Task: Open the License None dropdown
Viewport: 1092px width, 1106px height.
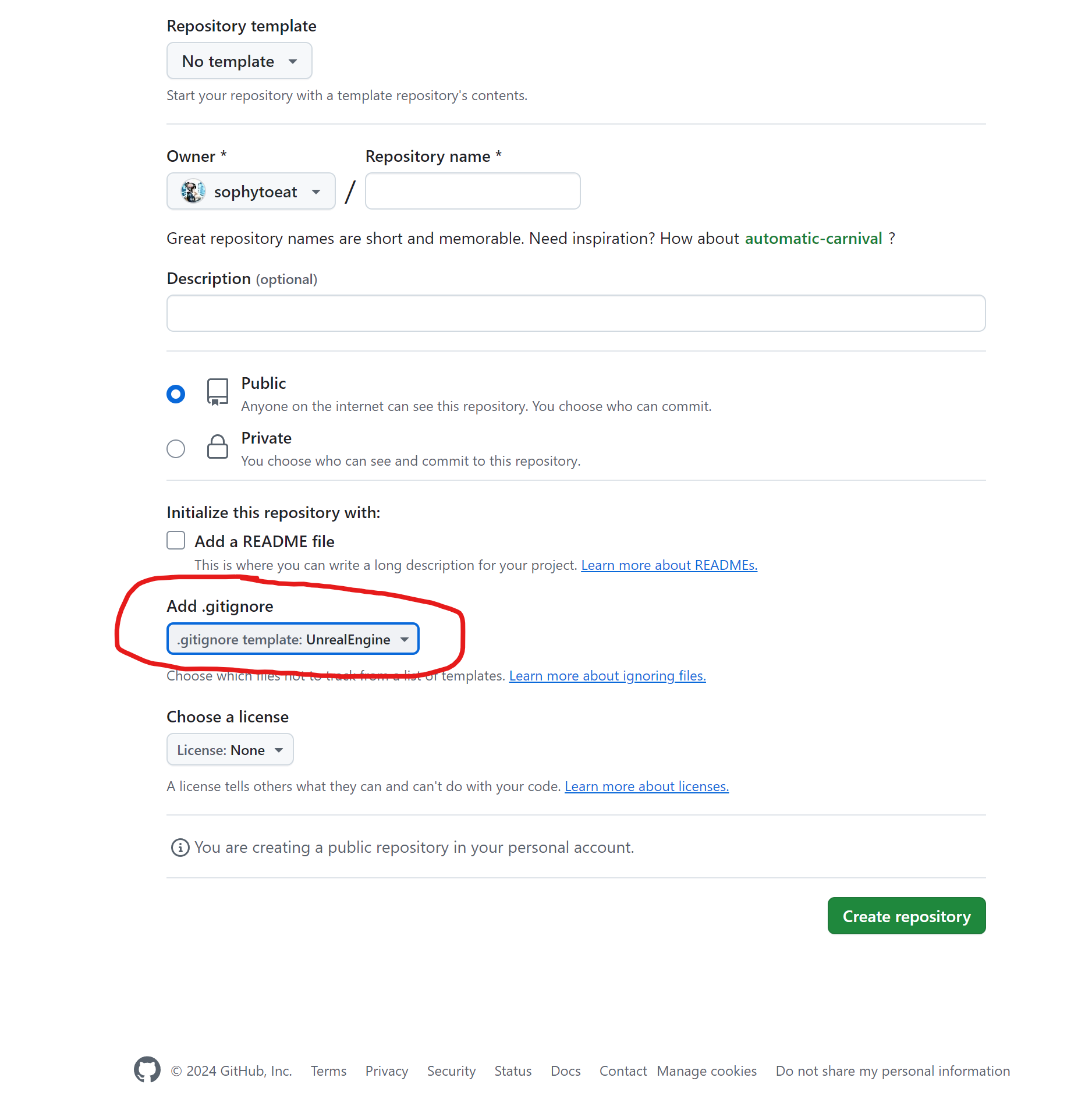Action: tap(229, 749)
